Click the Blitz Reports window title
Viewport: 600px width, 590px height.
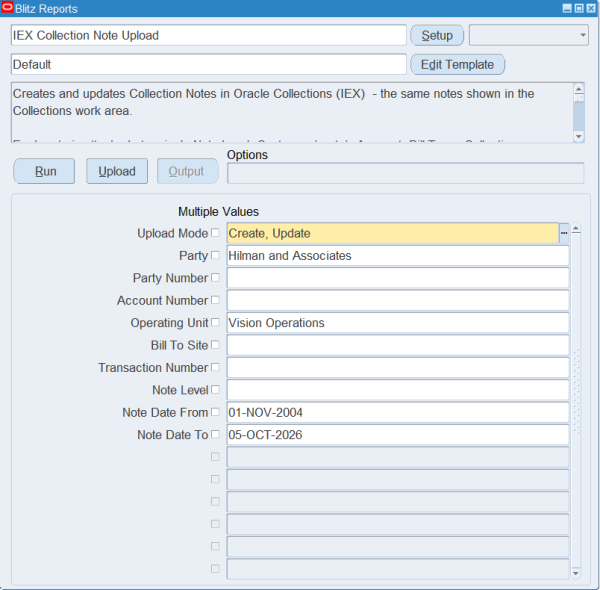(46, 9)
